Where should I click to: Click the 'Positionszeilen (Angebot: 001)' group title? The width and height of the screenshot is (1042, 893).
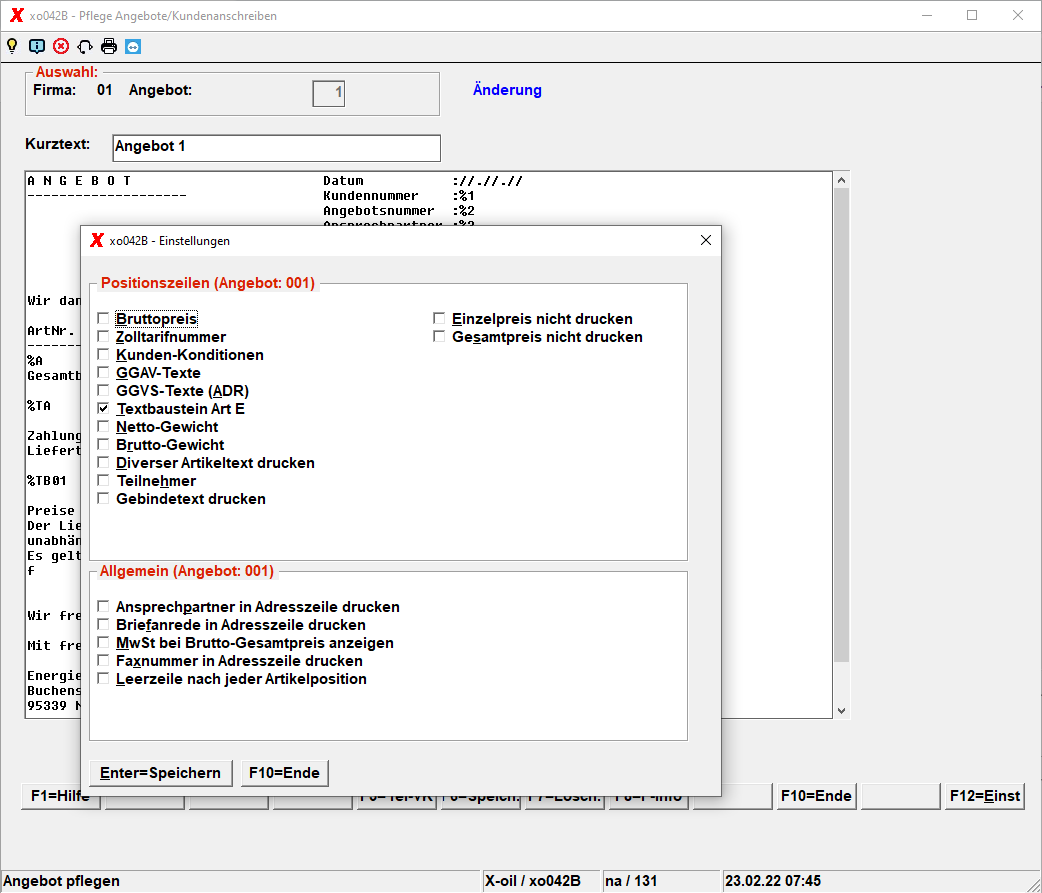click(208, 283)
